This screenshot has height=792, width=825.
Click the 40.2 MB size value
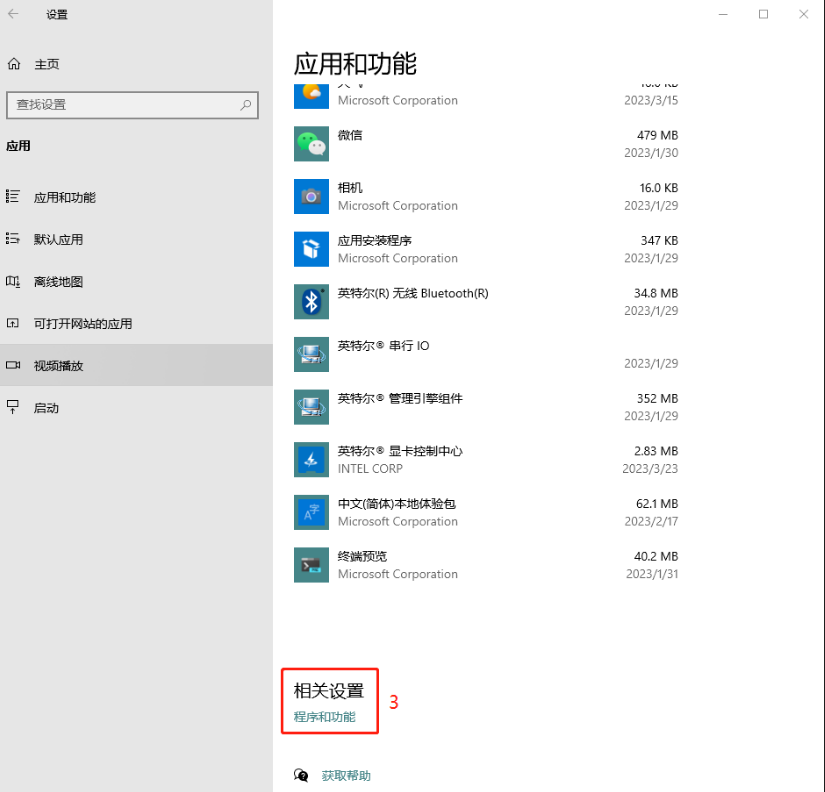pyautogui.click(x=656, y=556)
